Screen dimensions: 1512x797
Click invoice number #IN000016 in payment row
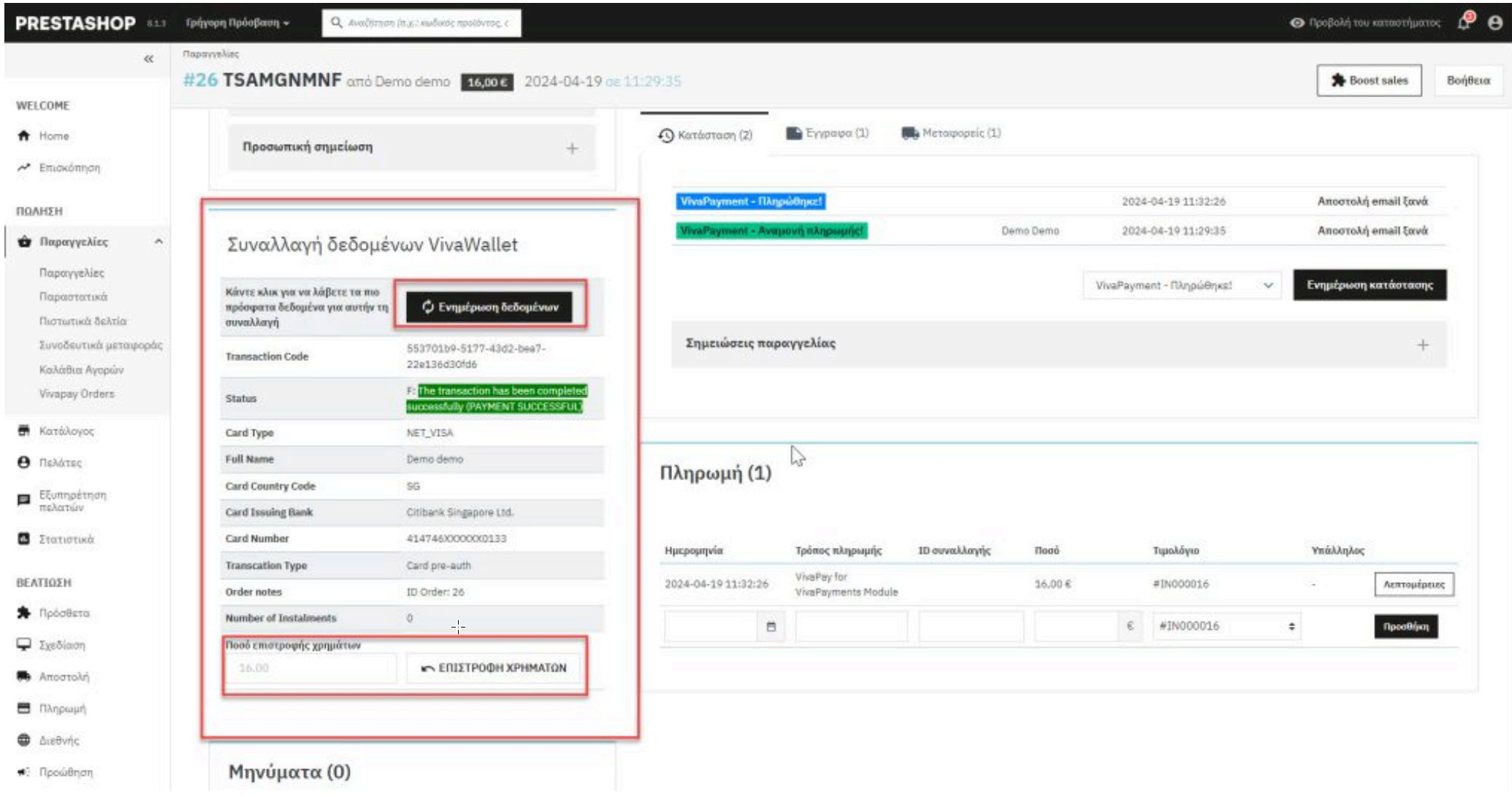1180,584
